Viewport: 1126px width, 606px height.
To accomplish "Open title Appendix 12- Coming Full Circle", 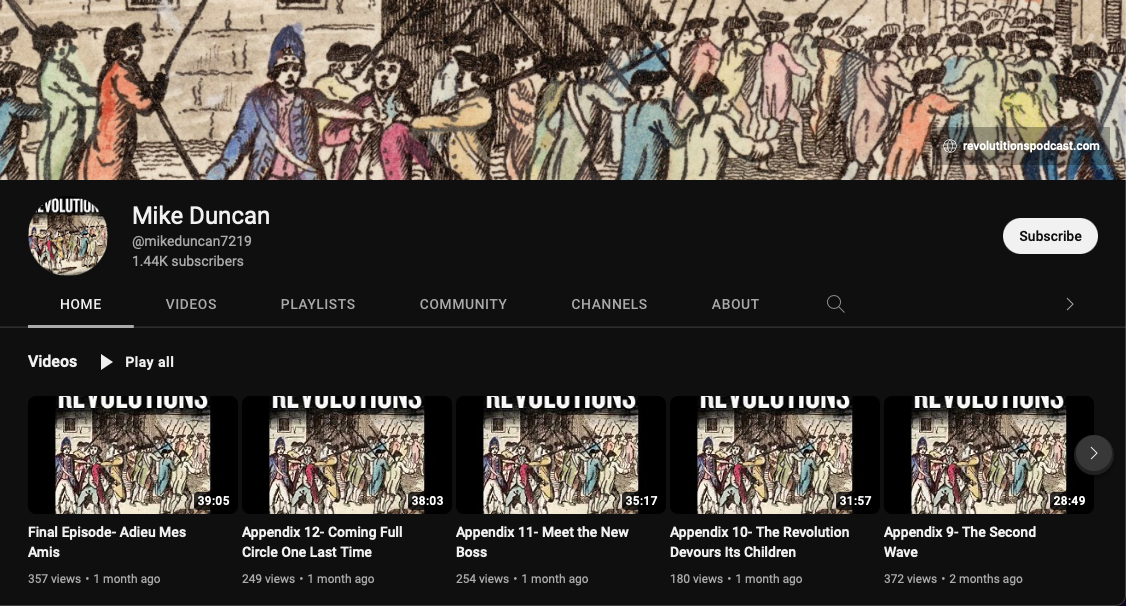I will (322, 542).
